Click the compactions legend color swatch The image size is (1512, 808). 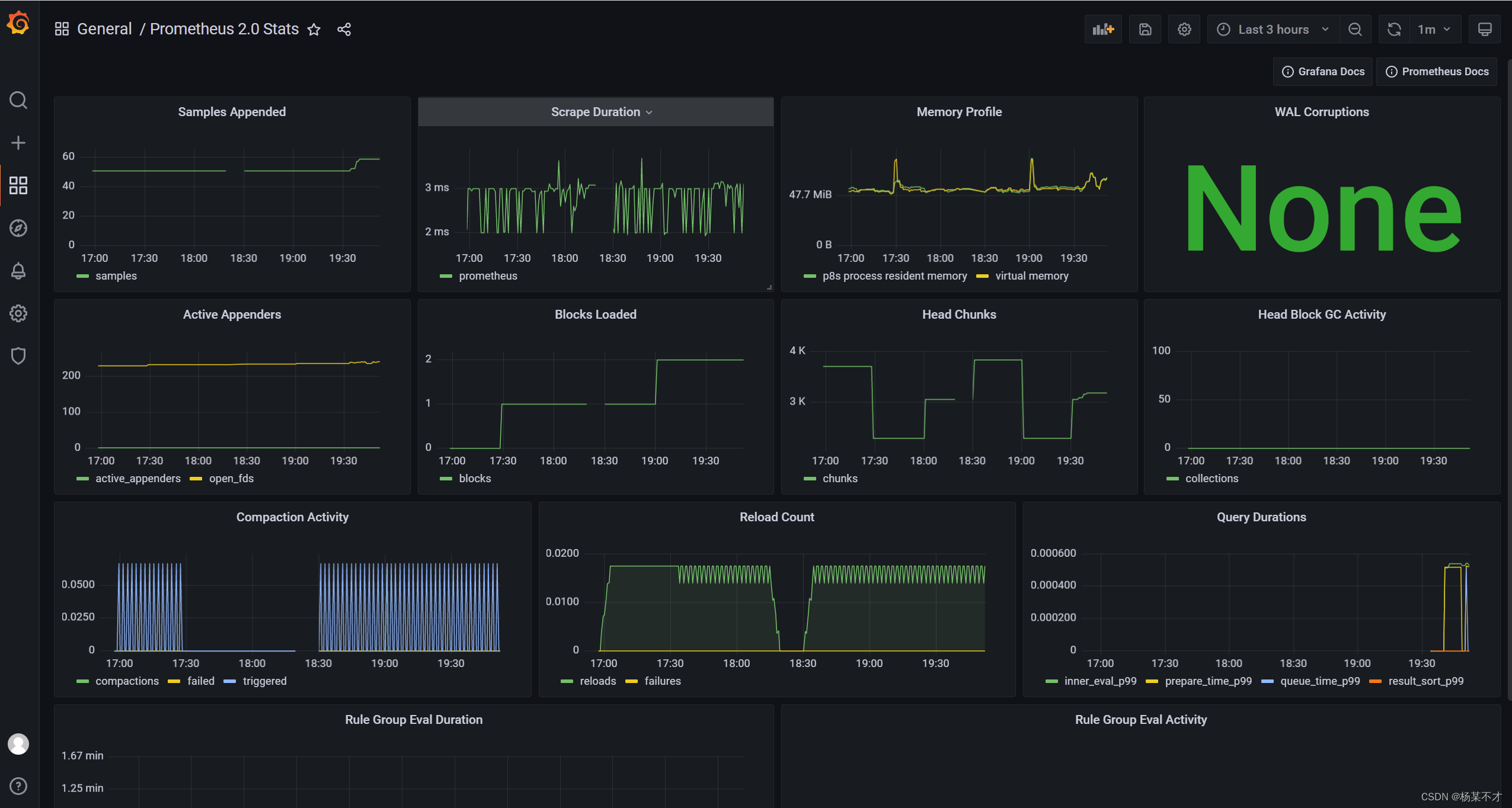(x=82, y=681)
